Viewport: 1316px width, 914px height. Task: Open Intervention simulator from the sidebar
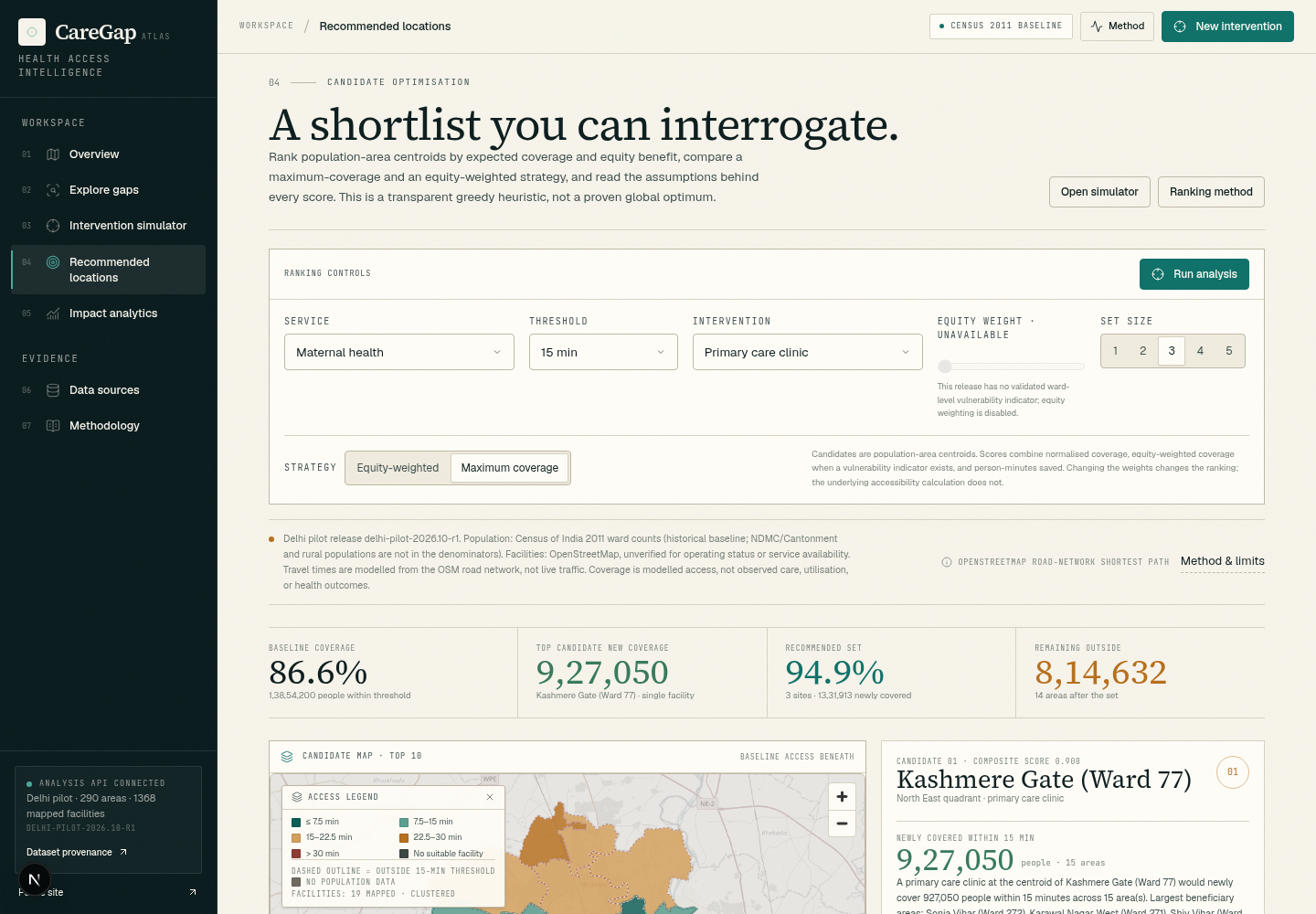click(x=108, y=226)
